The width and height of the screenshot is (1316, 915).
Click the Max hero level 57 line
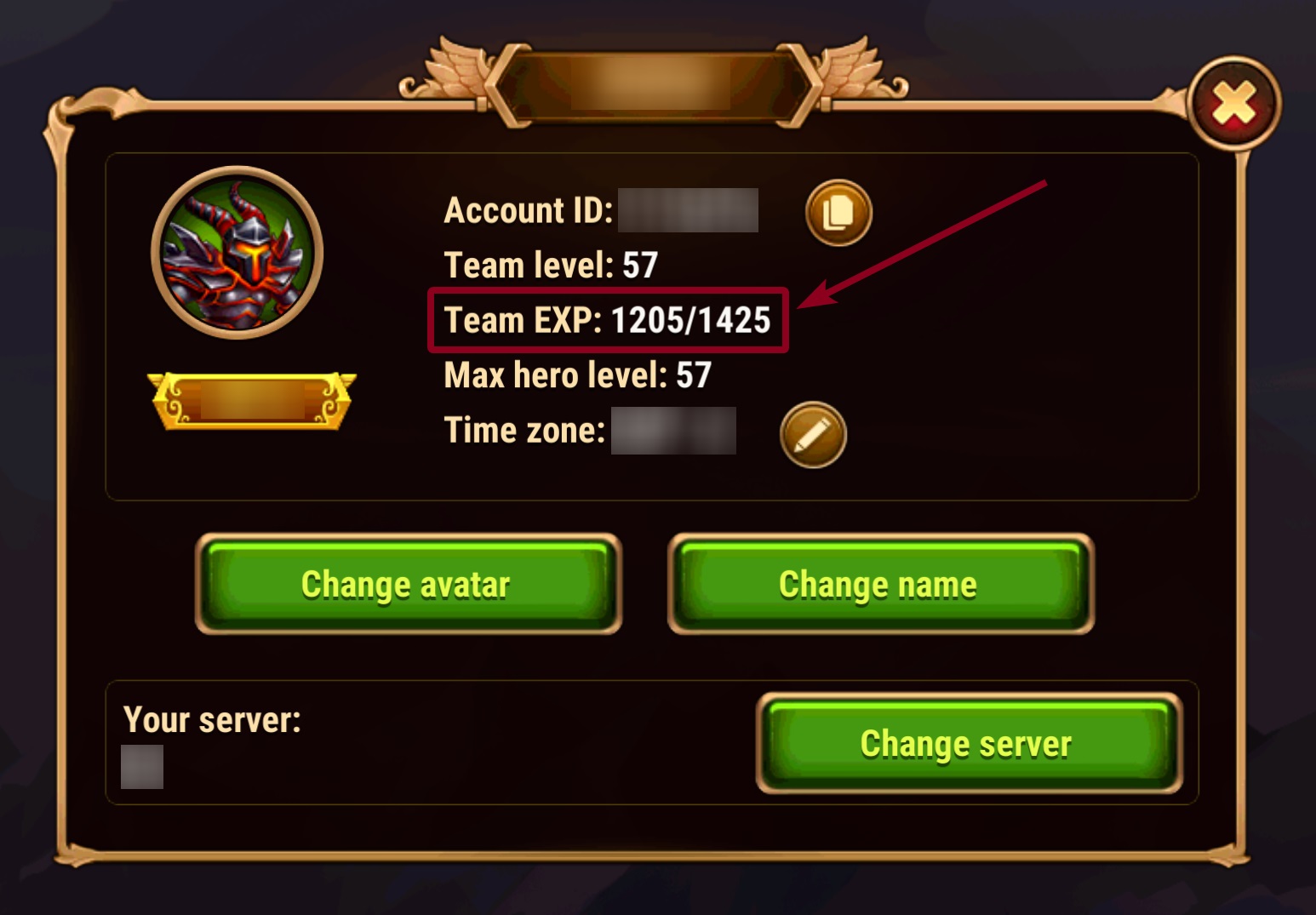(578, 375)
